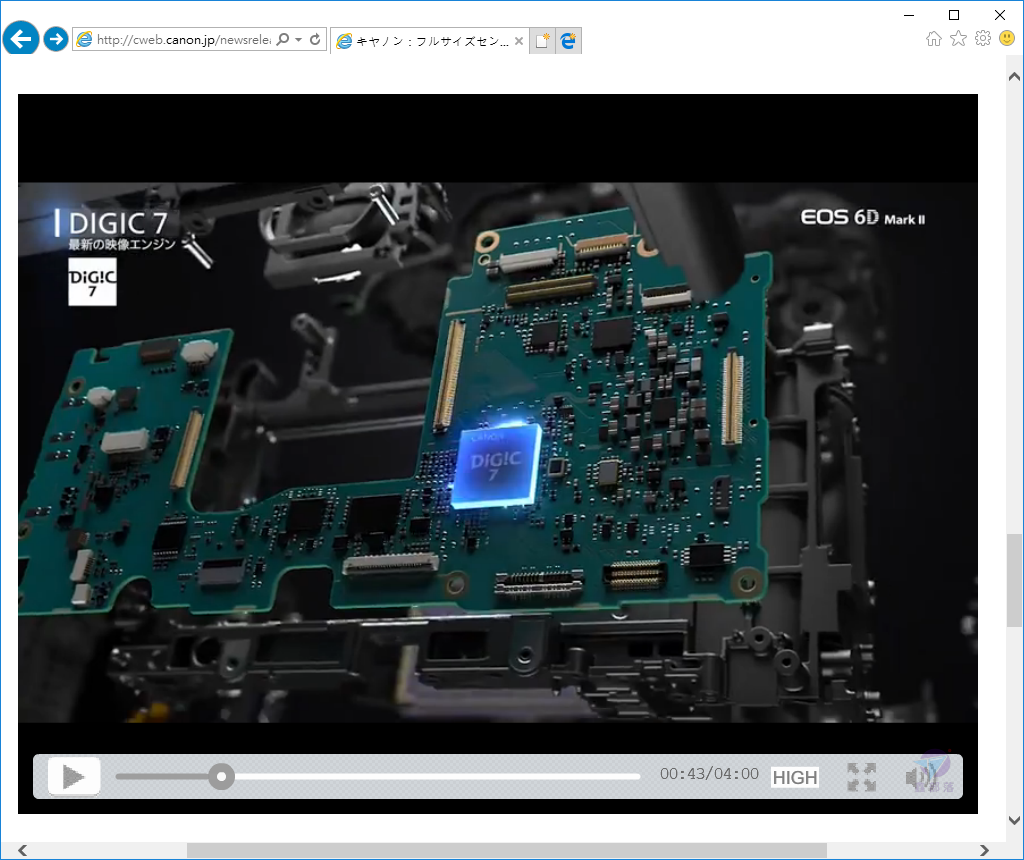Select the キヤノン browser tab

[429, 40]
